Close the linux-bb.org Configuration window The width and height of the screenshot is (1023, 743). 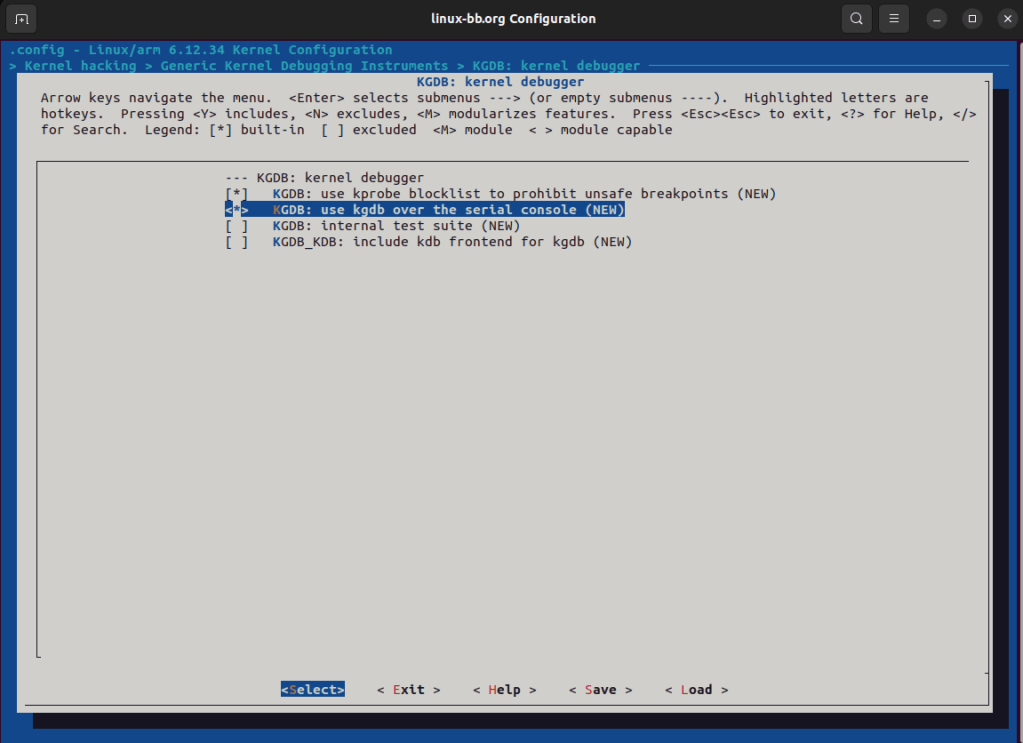tap(1004, 18)
